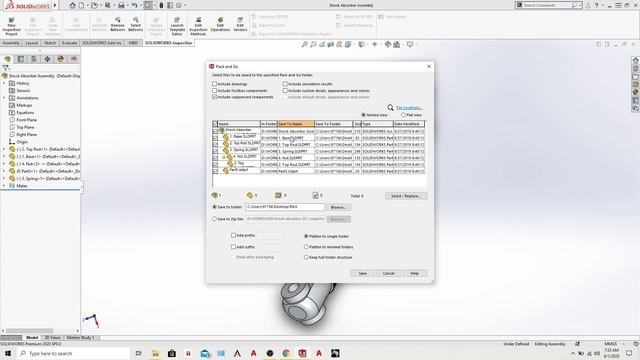
Task: Check the Add prefix checkbox
Action: point(233,235)
